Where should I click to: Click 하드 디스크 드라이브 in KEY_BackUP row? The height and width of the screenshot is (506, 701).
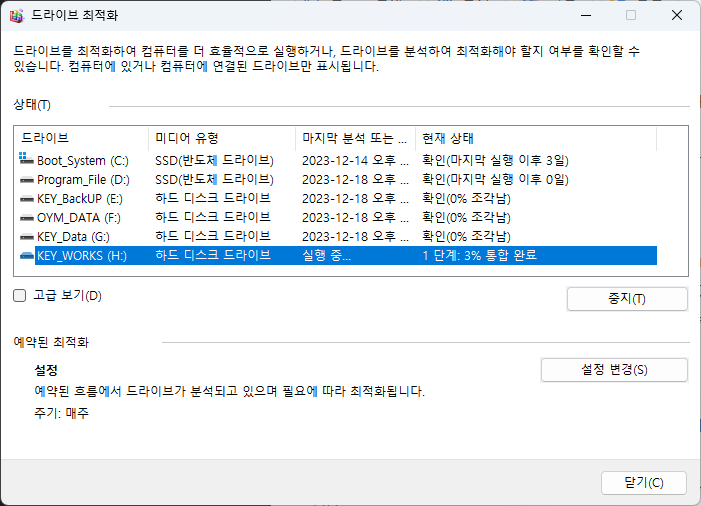pyautogui.click(x=213, y=198)
